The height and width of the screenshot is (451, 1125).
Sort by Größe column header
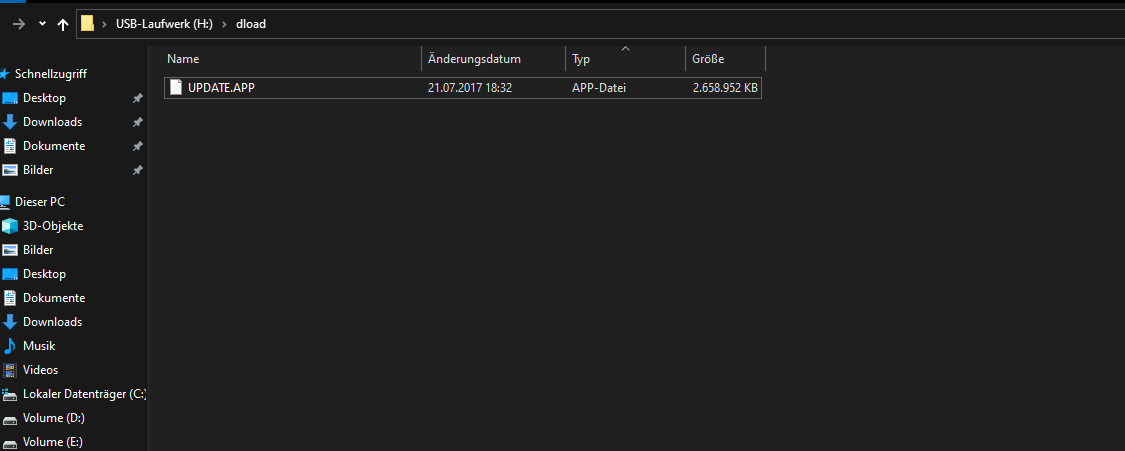(725, 59)
